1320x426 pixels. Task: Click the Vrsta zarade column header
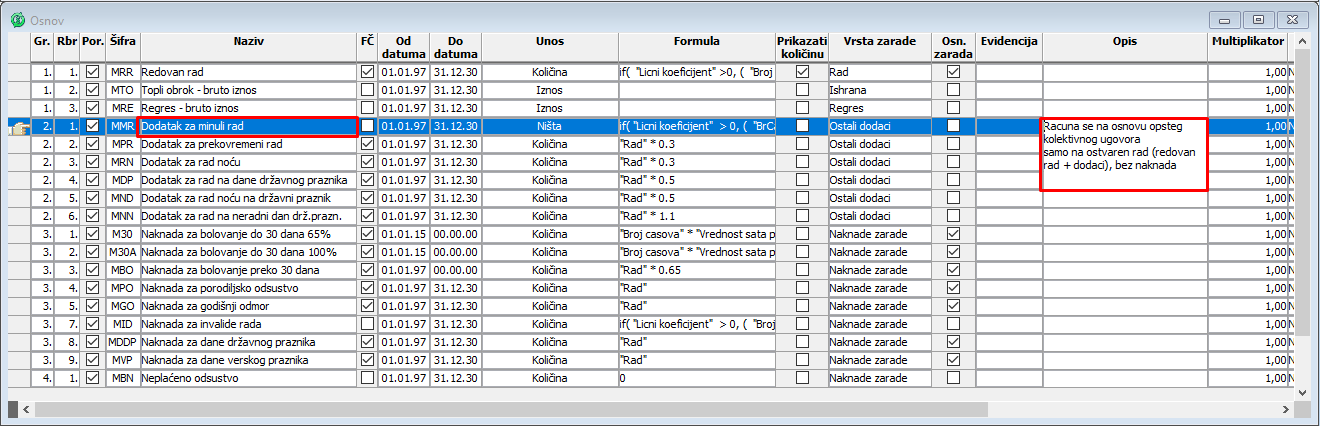point(879,48)
